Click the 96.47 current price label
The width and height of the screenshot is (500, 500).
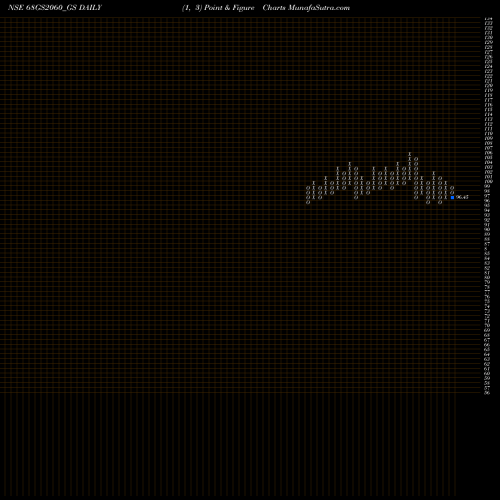pos(462,197)
